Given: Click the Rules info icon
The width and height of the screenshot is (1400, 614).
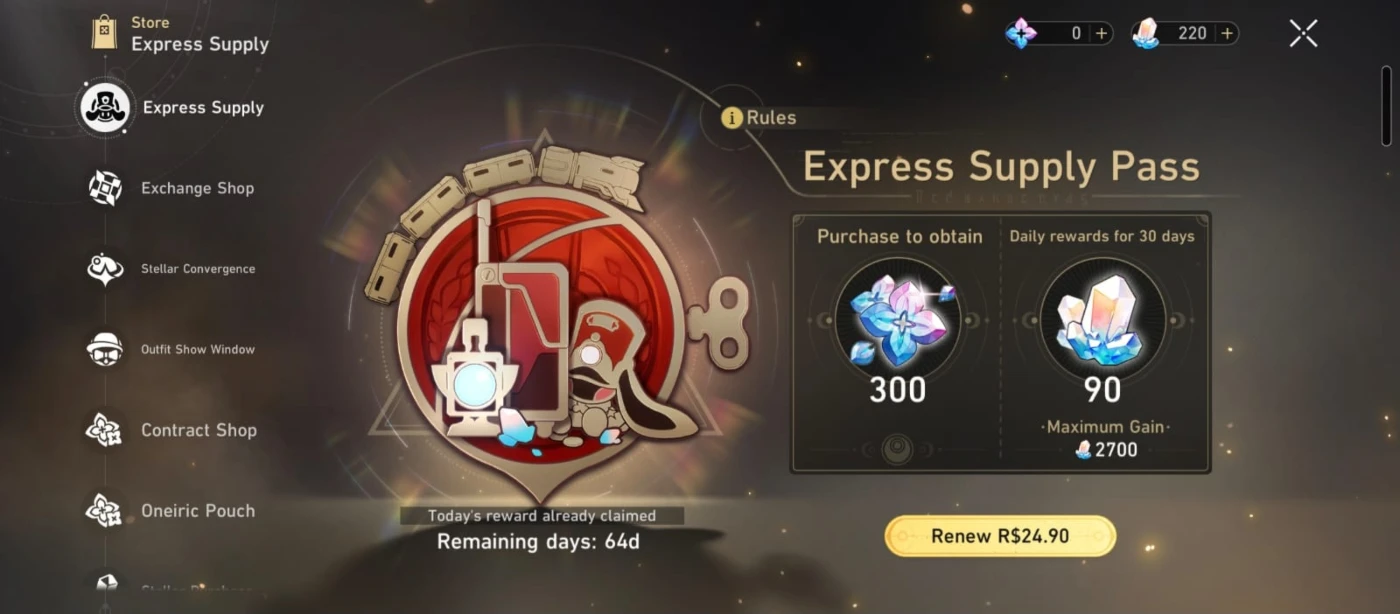Looking at the screenshot, I should (732, 118).
